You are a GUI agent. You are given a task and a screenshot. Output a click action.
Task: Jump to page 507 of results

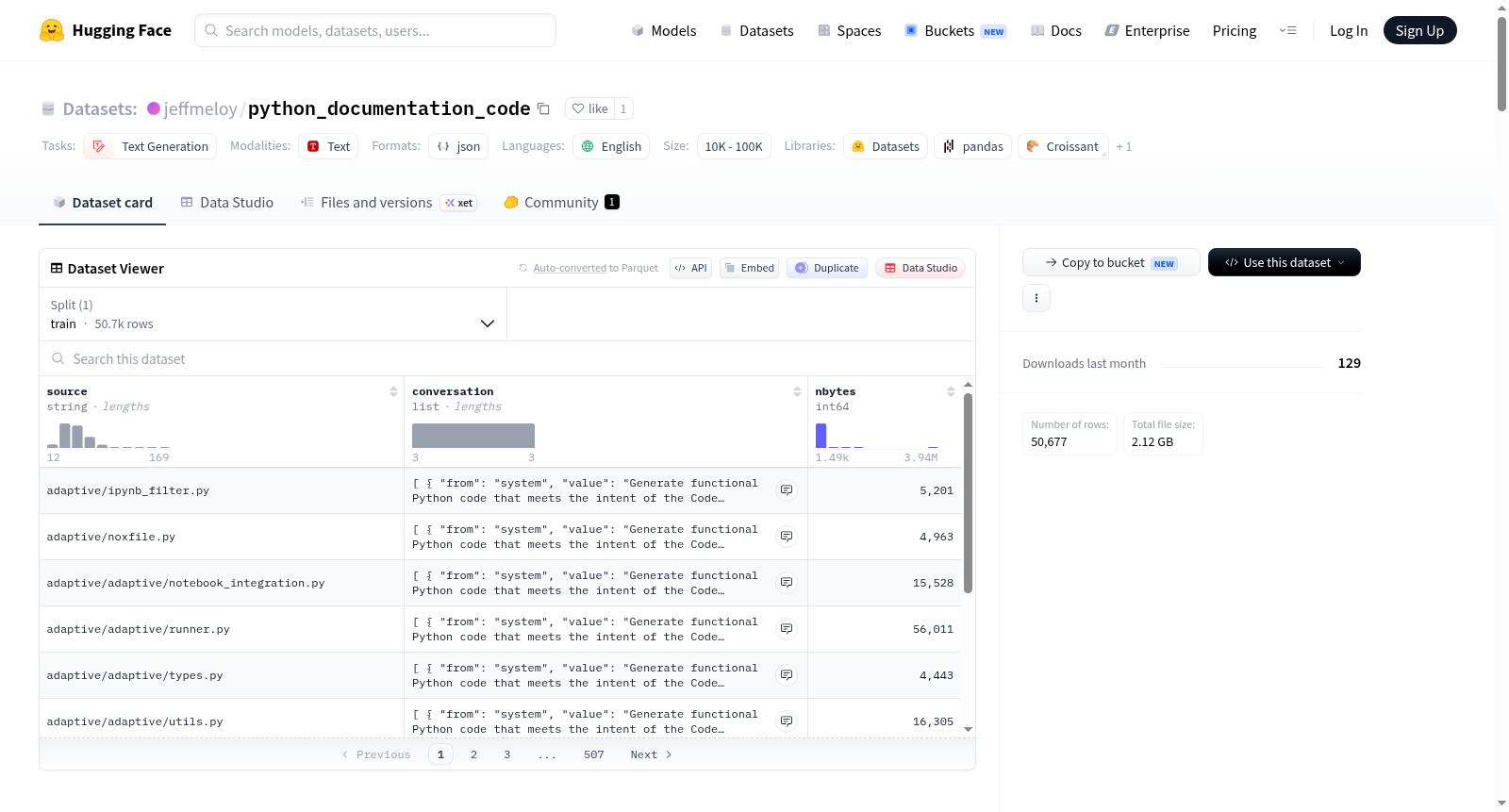tap(593, 754)
